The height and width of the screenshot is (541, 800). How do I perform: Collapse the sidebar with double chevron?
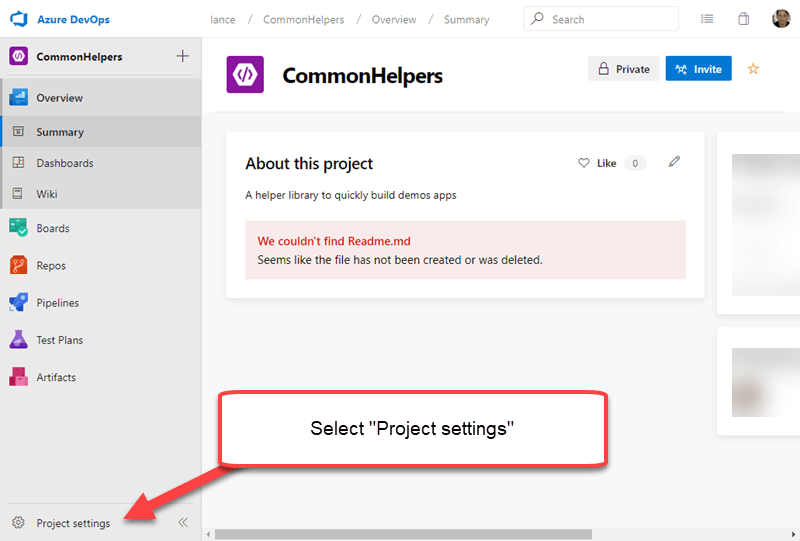(x=183, y=522)
